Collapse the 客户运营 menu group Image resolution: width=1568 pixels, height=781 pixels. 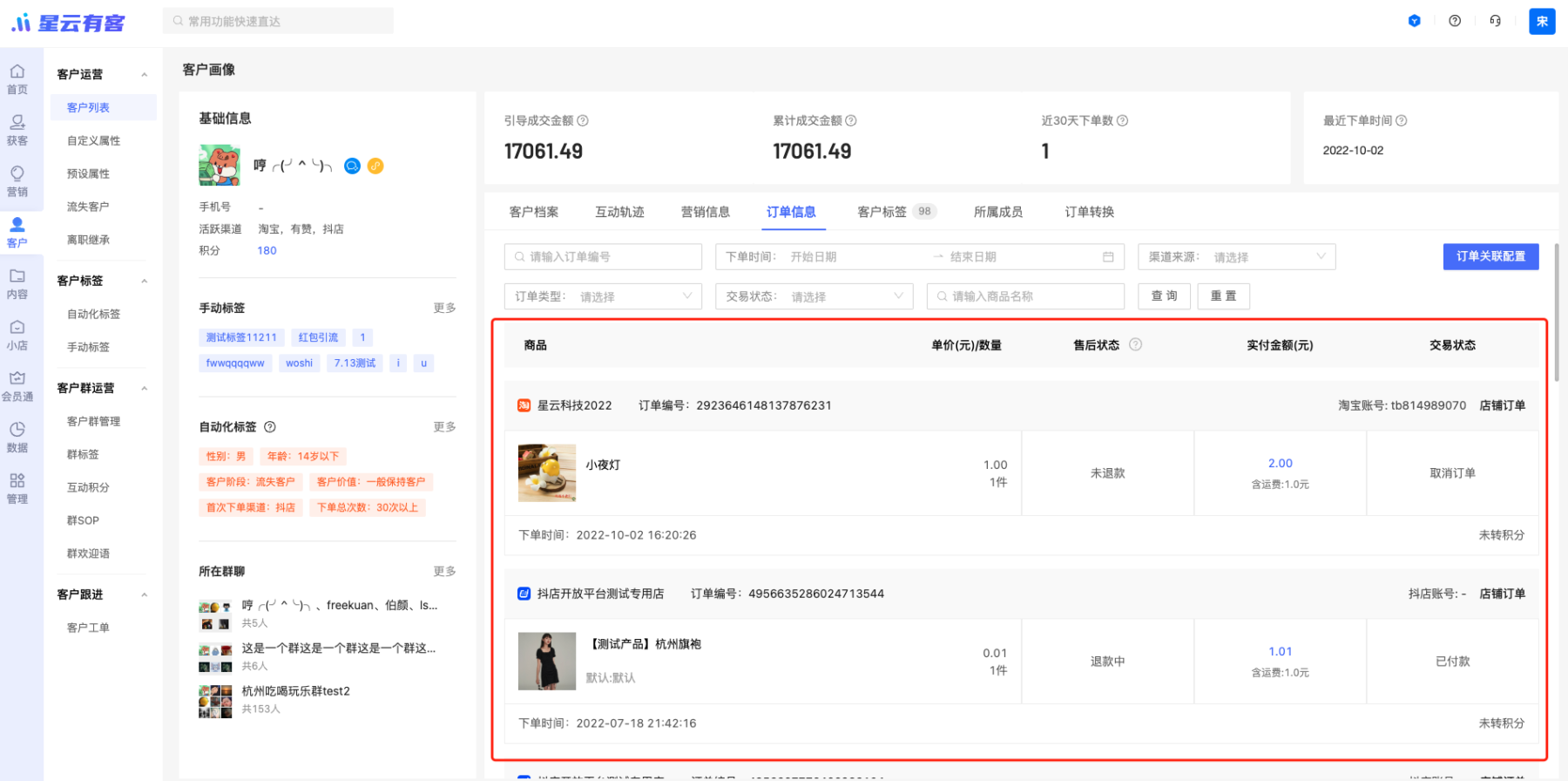click(x=145, y=75)
